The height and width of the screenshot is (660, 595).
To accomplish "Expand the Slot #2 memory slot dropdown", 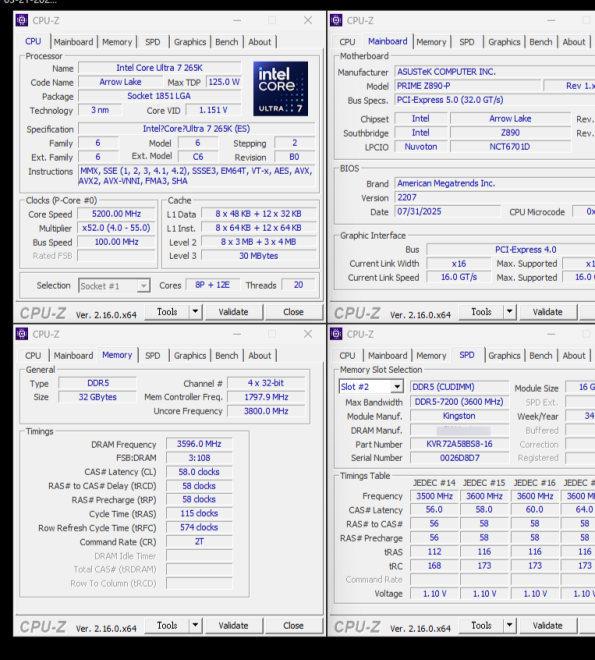I will tap(397, 387).
